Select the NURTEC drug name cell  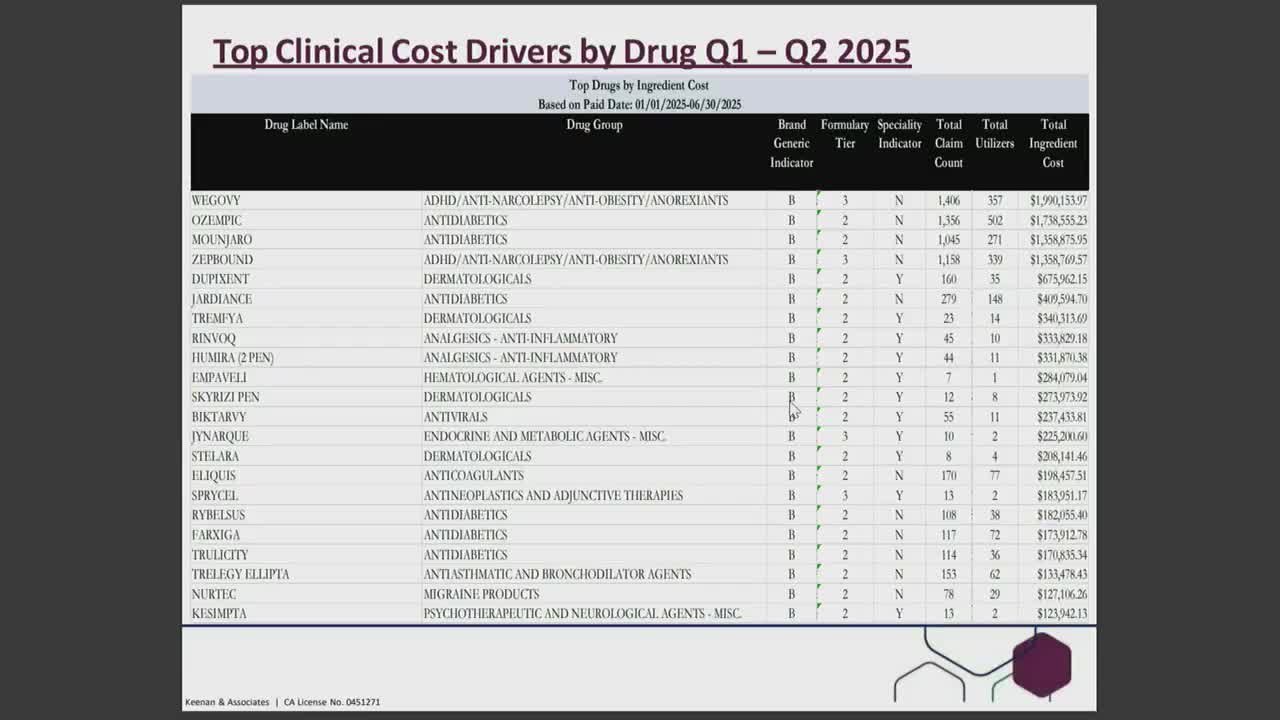click(213, 594)
